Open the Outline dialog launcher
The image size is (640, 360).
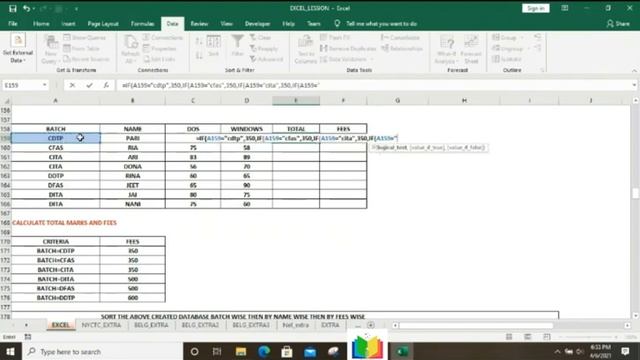click(542, 70)
